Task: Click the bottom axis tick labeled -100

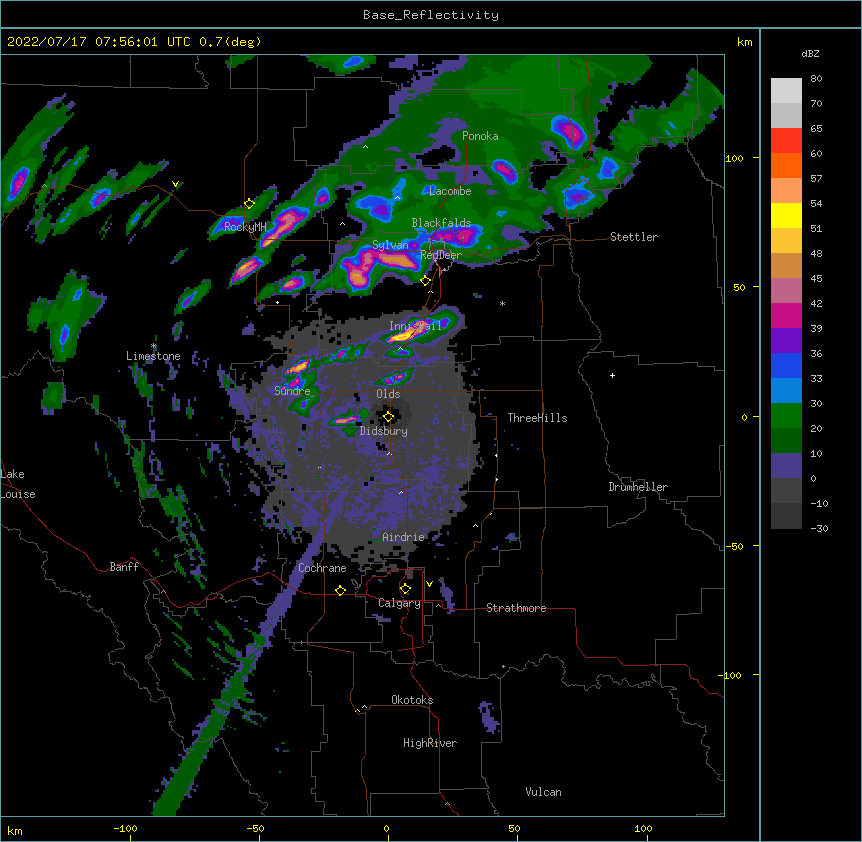Action: click(126, 828)
